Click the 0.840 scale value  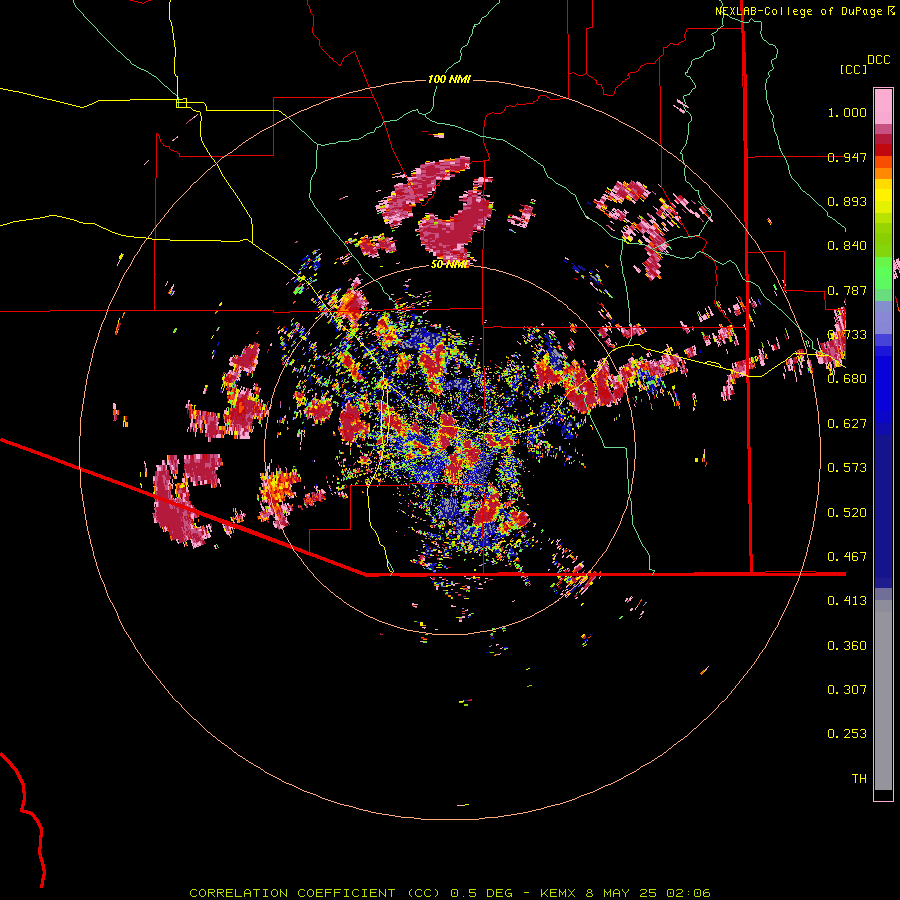click(x=847, y=246)
